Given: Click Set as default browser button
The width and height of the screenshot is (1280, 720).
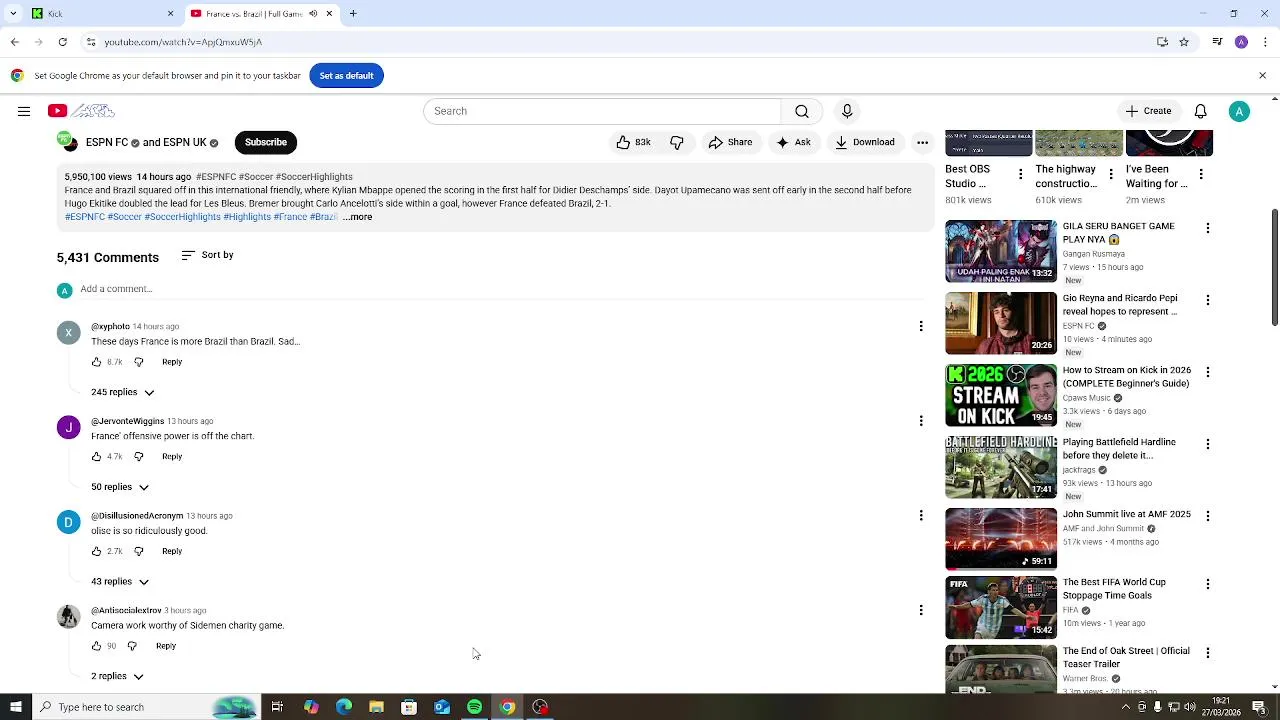Looking at the screenshot, I should [x=346, y=76].
